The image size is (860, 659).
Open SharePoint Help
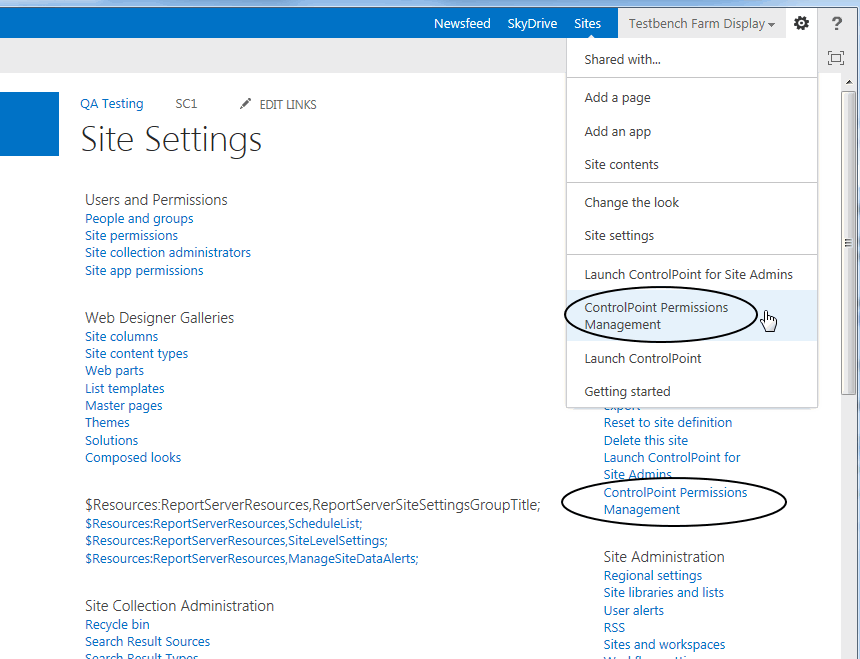coord(836,23)
